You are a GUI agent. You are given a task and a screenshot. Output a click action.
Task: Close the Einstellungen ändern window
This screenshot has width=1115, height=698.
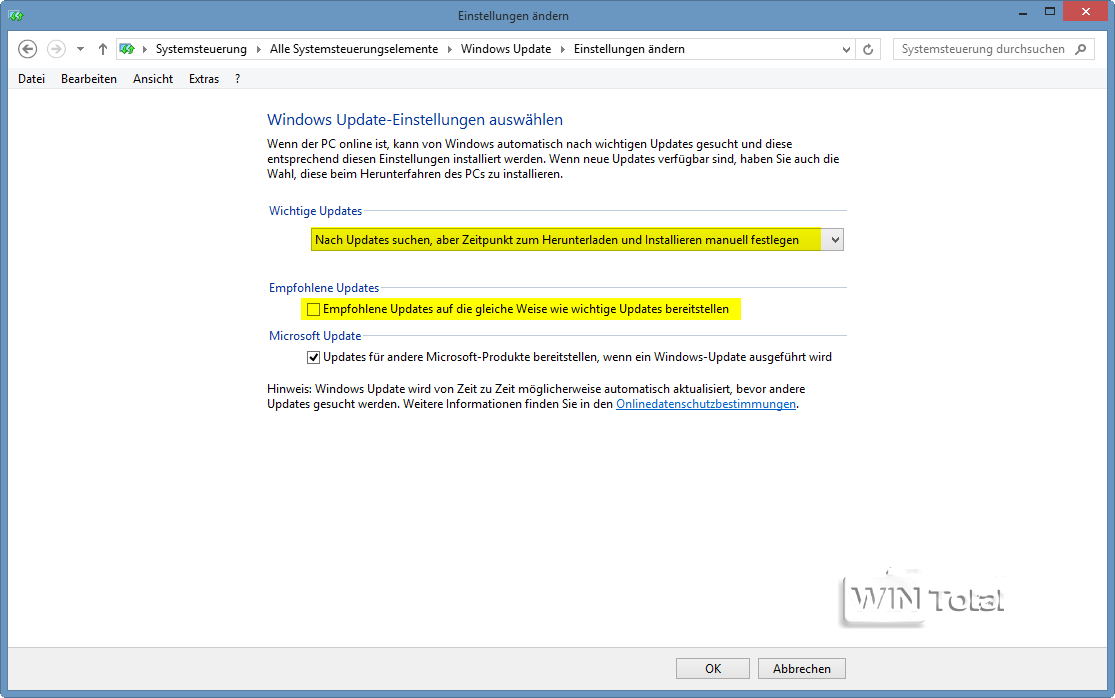[x=1085, y=12]
